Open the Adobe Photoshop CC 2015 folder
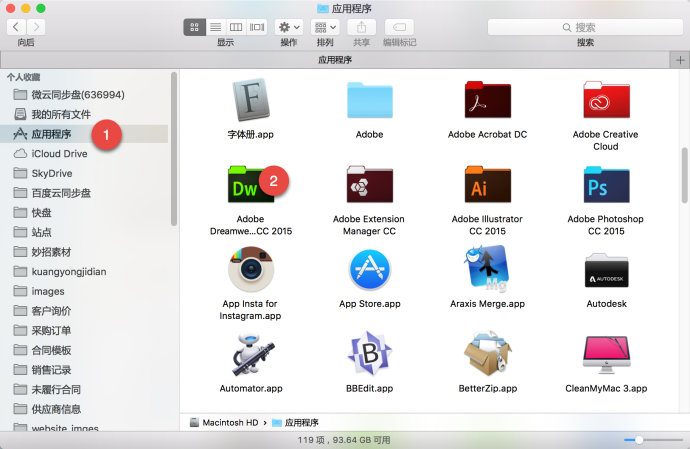The width and height of the screenshot is (690, 449). (x=606, y=184)
